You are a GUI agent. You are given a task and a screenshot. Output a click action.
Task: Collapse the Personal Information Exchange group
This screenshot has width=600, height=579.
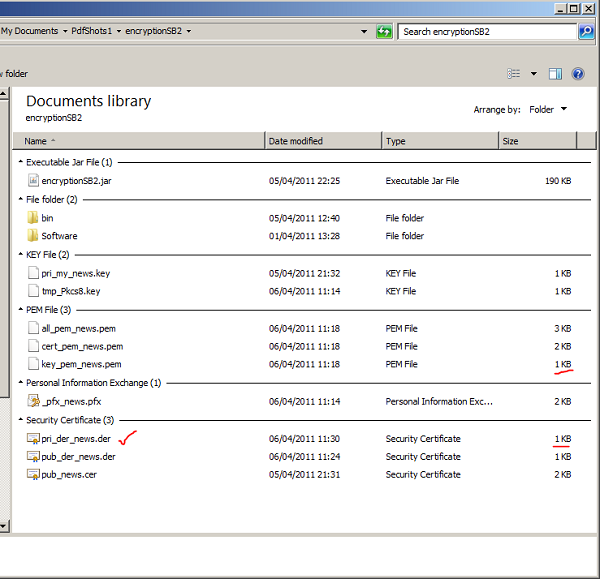coord(21,382)
